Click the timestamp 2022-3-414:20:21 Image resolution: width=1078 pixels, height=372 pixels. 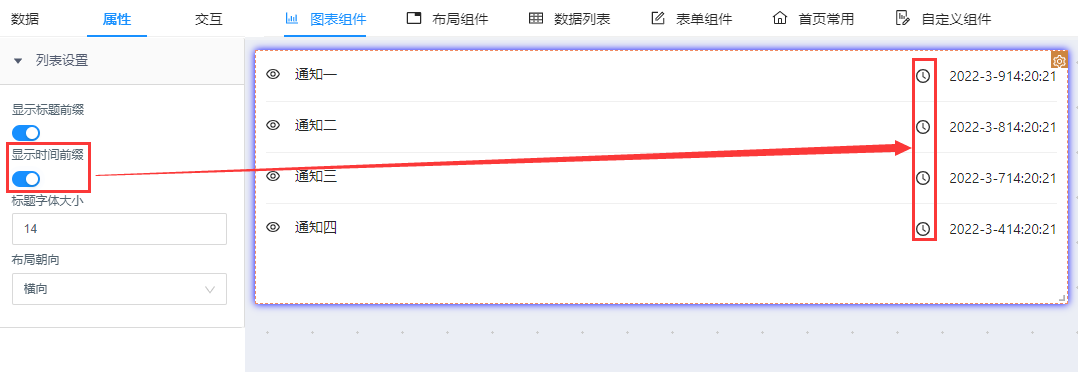click(x=1002, y=230)
